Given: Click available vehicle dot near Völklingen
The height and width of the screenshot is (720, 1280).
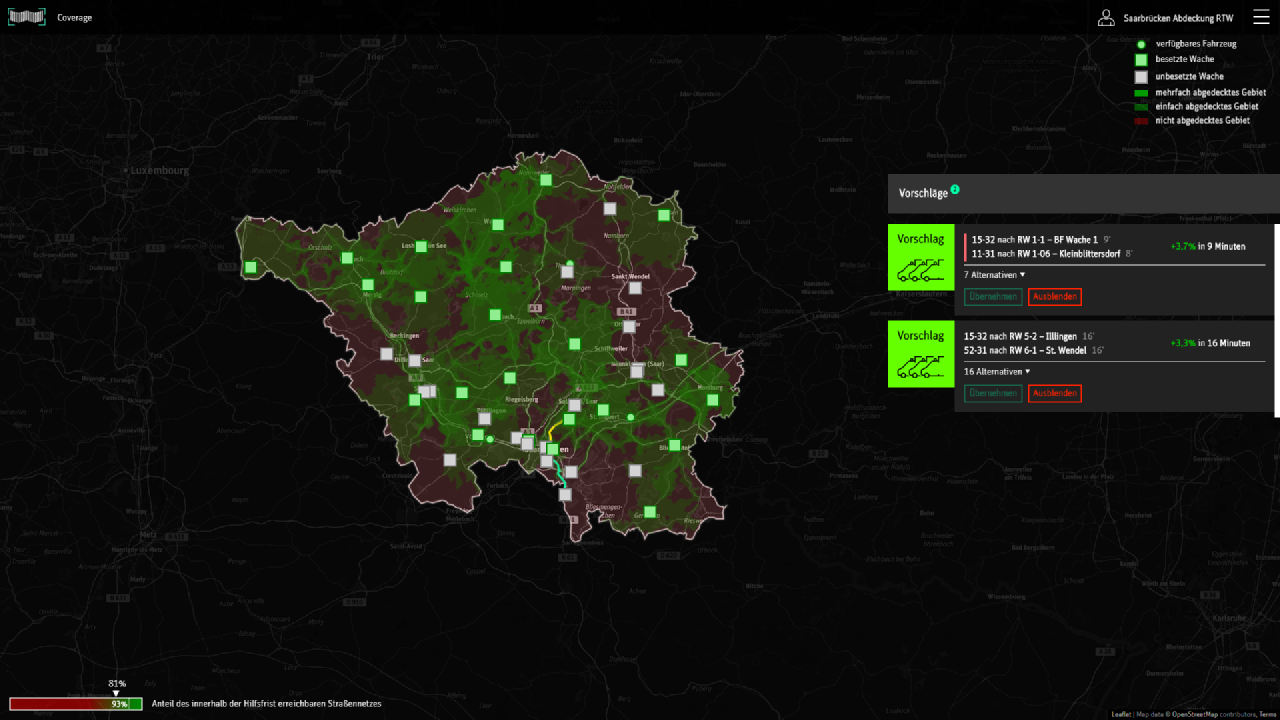Looking at the screenshot, I should [490, 439].
